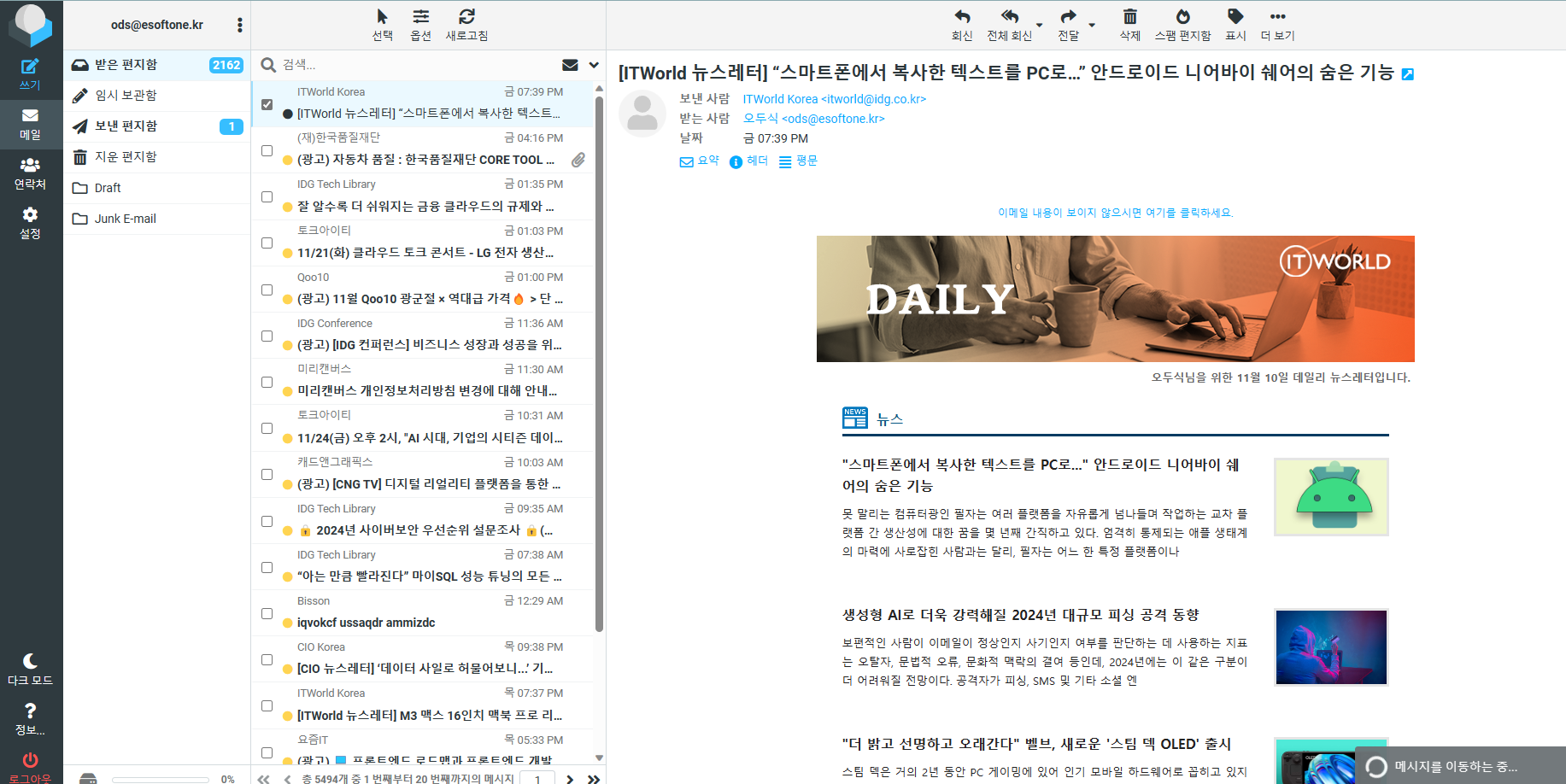The image size is (1566, 784).
Task: Open the Contacts (연락처) section
Action: (30, 173)
